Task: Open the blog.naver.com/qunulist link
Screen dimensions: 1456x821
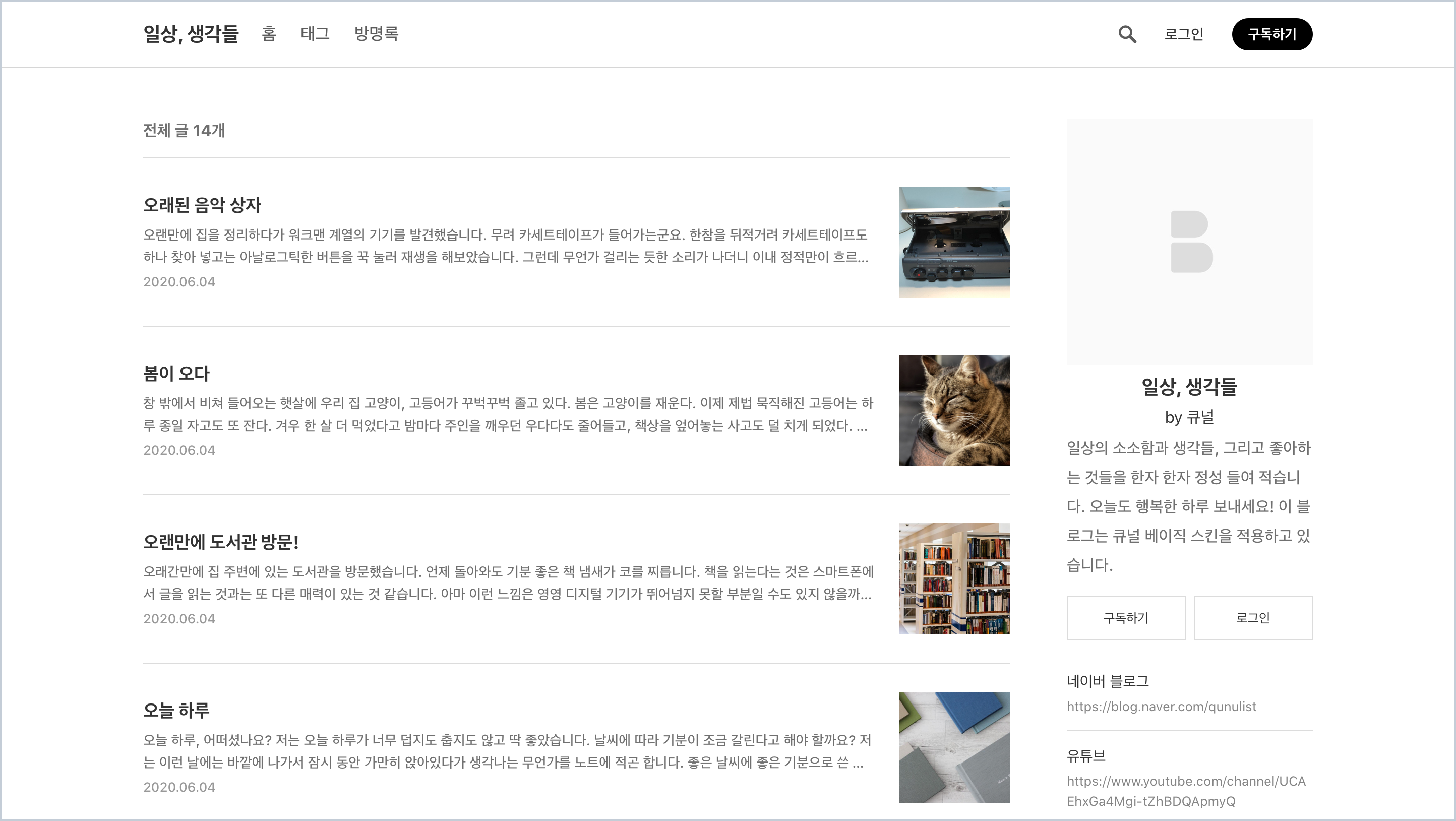Action: pyautogui.click(x=1161, y=706)
